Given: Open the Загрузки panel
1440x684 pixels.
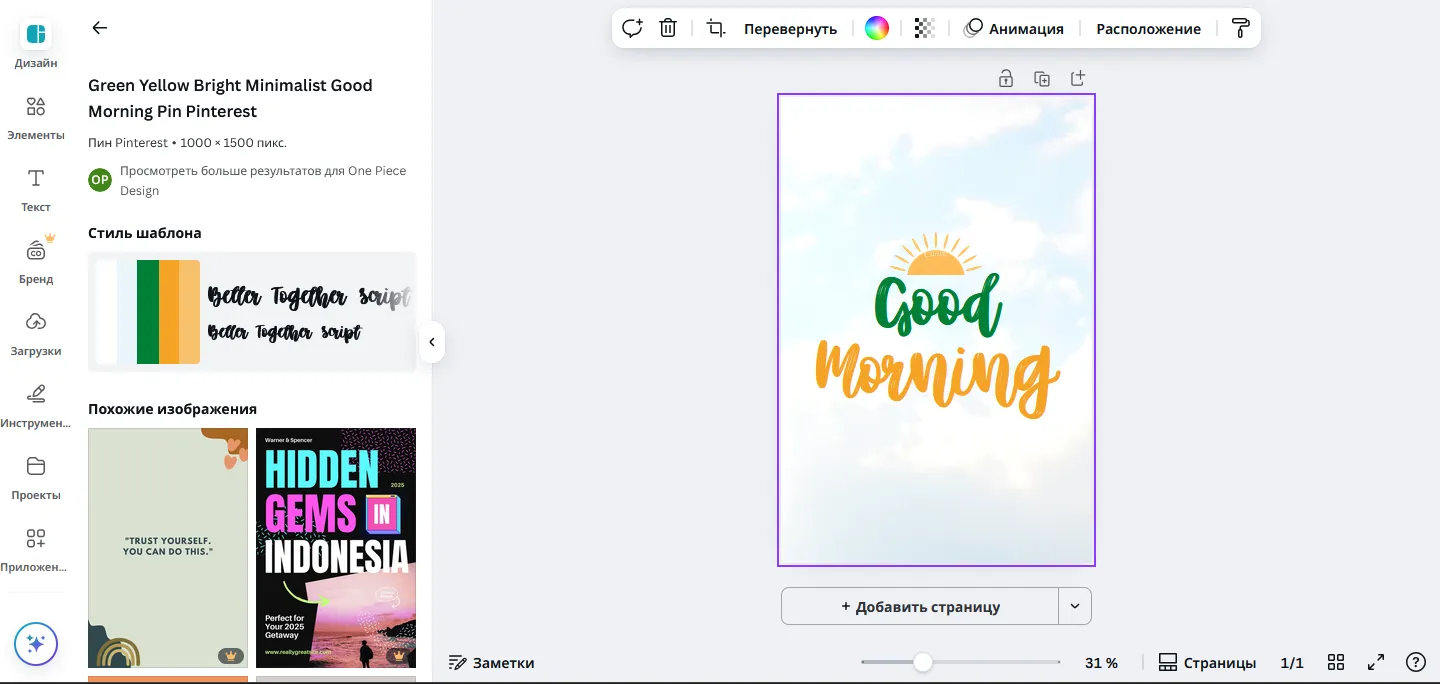Looking at the screenshot, I should click(35, 332).
